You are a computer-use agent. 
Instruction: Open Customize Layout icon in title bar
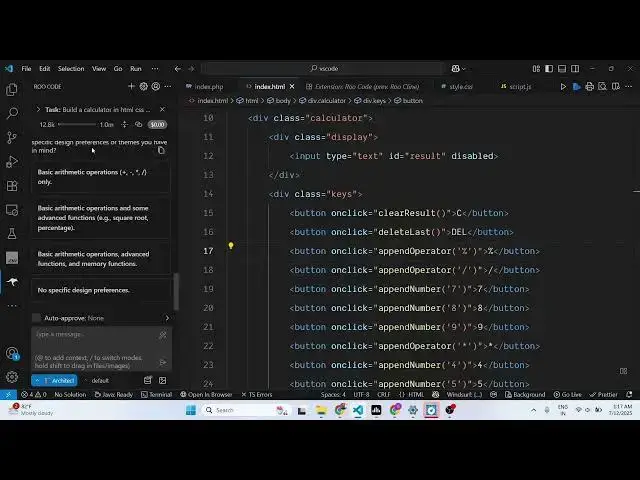pyautogui.click(x=536, y=69)
